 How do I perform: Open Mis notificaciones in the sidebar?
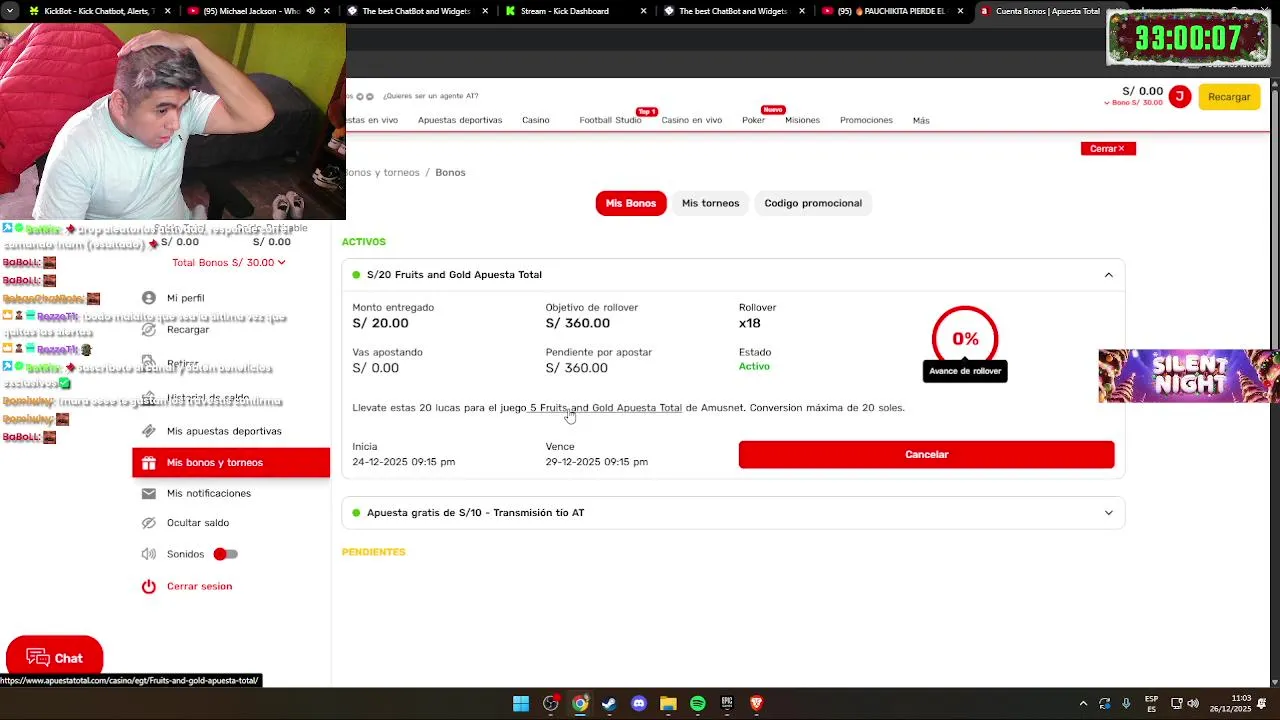[209, 494]
